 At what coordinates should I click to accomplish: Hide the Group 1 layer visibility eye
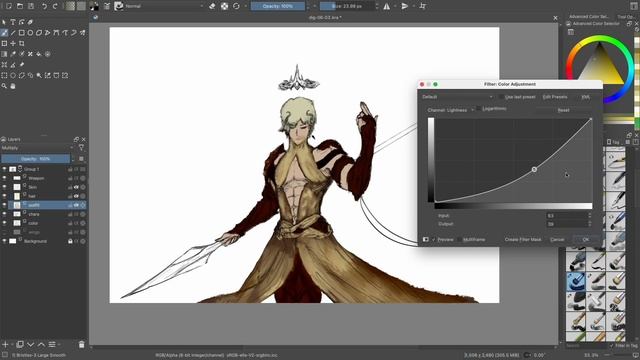pos(4,169)
